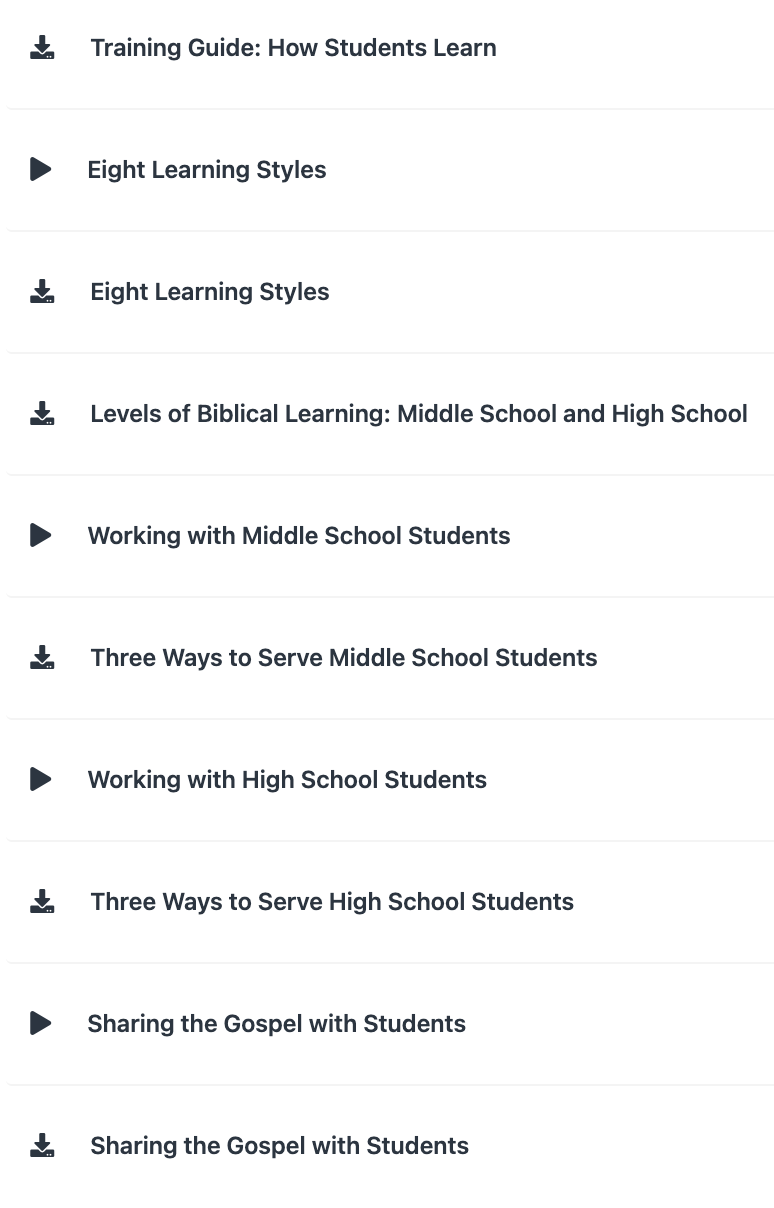This screenshot has width=774, height=1208.
Task: Click download icon for Sharing the Gospel
Action: [42, 1146]
